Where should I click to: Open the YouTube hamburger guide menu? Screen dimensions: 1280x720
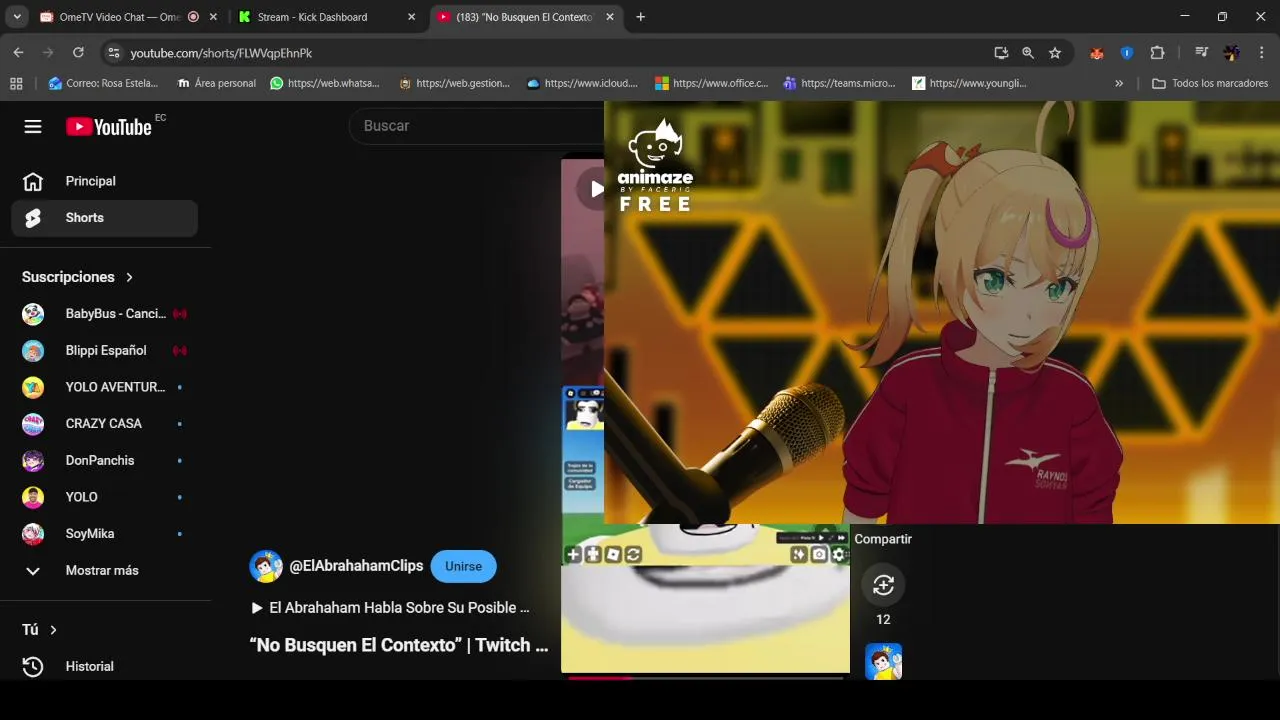(x=33, y=126)
